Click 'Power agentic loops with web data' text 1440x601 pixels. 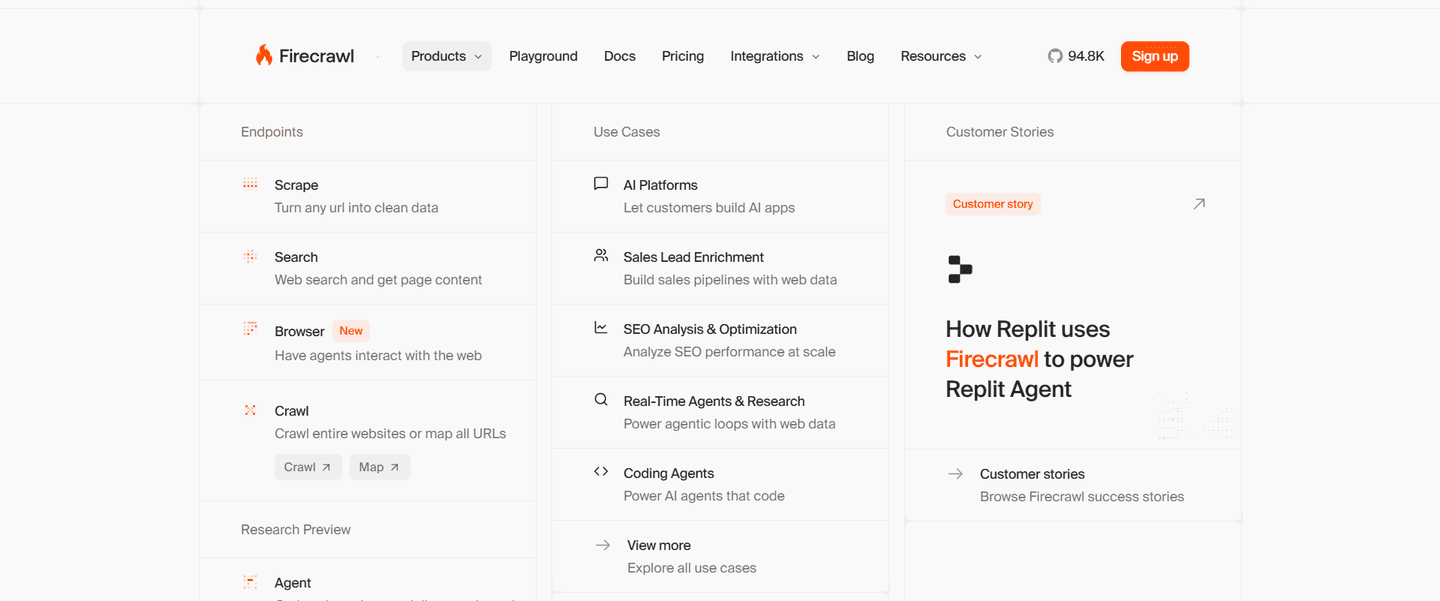point(730,424)
